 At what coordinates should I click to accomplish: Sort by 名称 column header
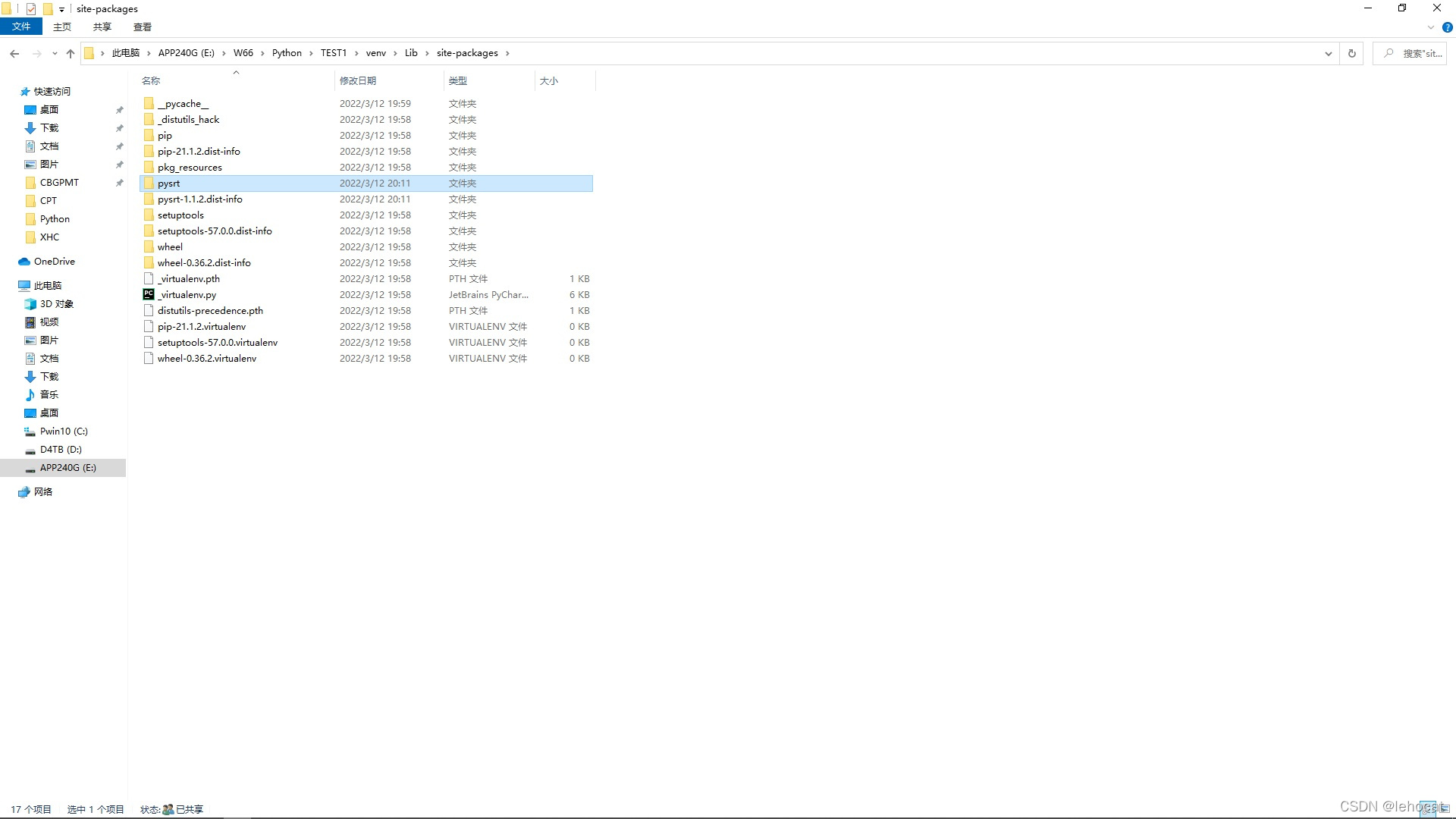tap(236, 80)
